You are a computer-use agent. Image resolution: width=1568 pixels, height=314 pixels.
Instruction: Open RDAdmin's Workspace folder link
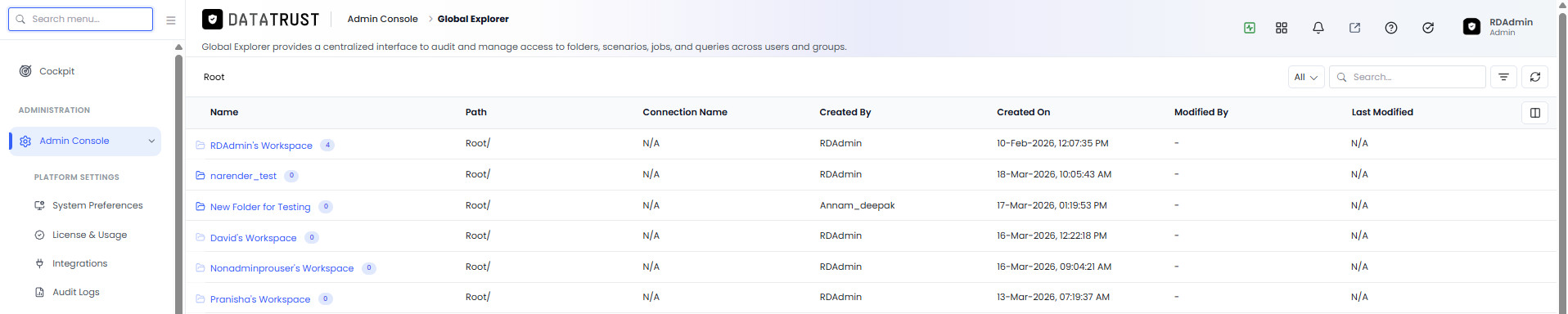coord(261,146)
